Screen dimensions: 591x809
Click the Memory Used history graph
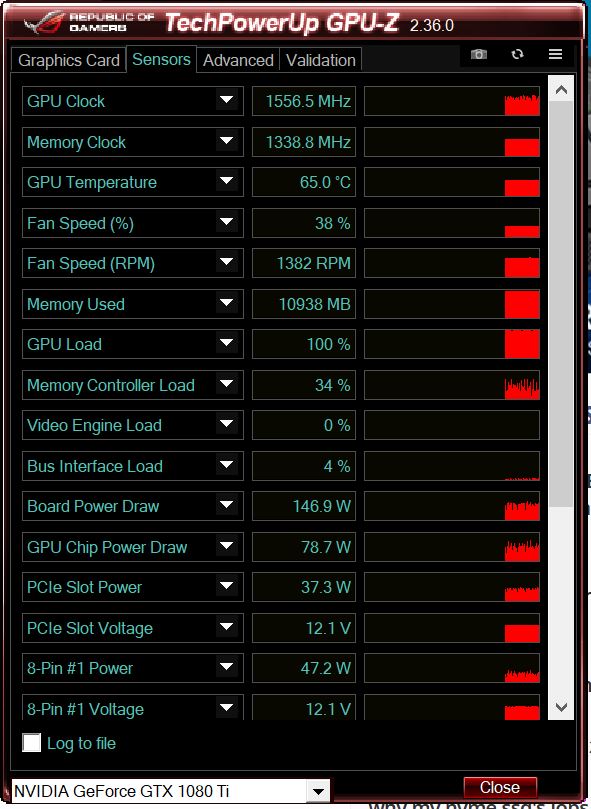452,303
